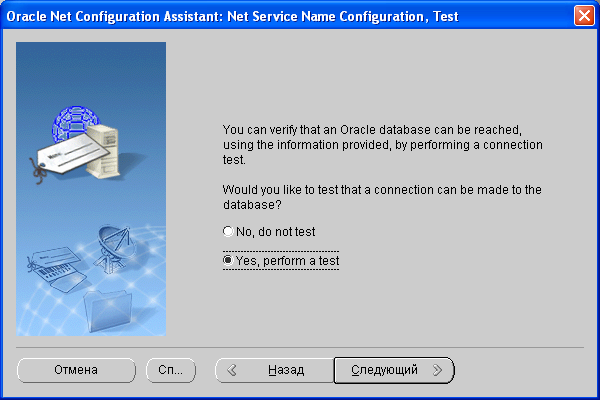Click the text "Would you like to test that a connection"
600x400 pixels.
pos(327,190)
